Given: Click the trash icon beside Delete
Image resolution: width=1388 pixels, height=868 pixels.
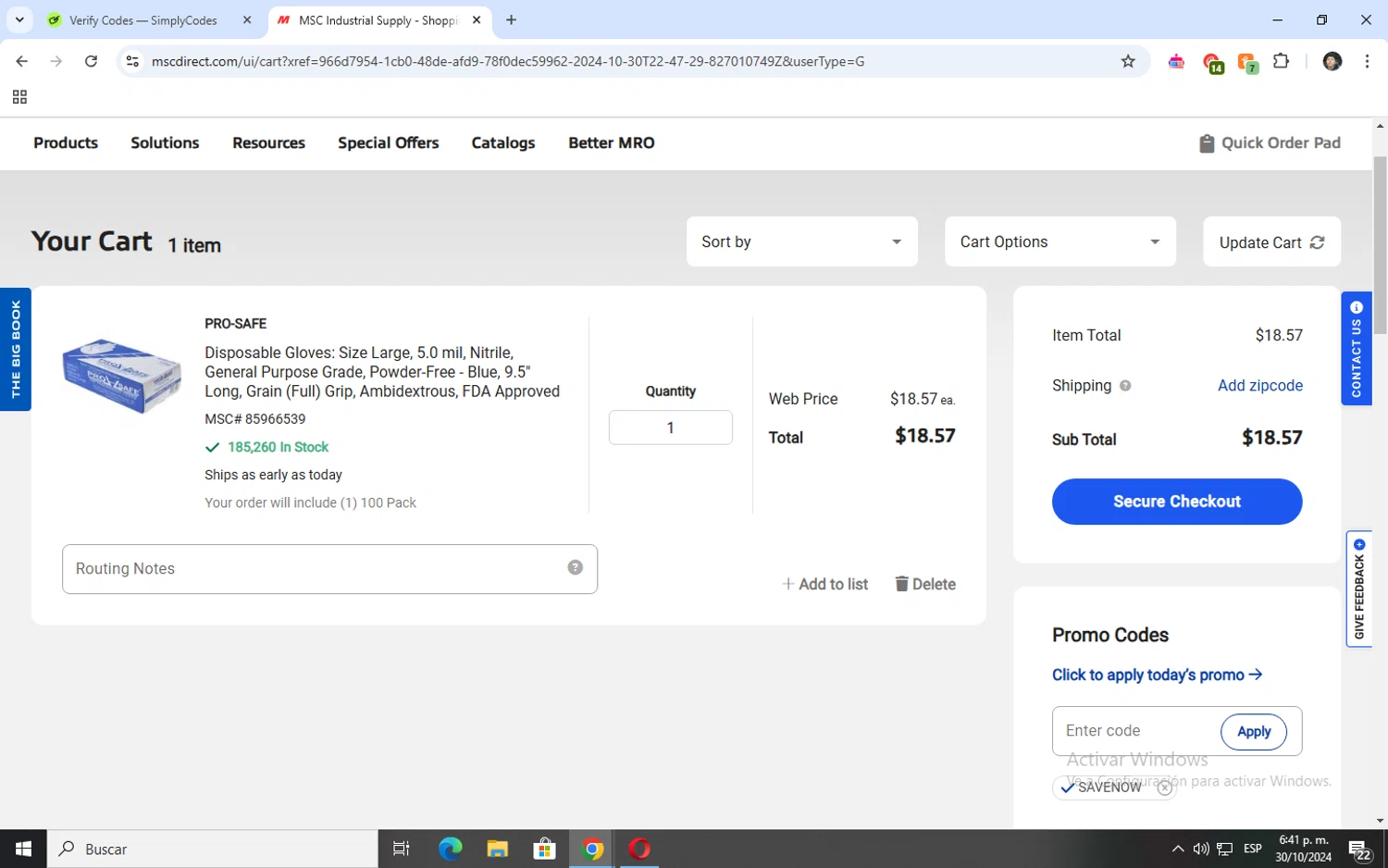Looking at the screenshot, I should click(x=901, y=583).
